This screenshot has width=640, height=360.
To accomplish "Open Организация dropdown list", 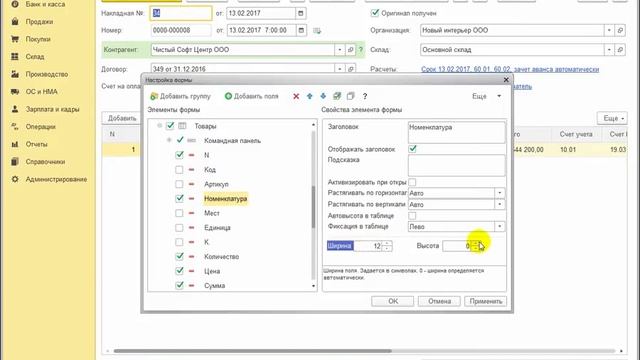I will click(x=609, y=30).
